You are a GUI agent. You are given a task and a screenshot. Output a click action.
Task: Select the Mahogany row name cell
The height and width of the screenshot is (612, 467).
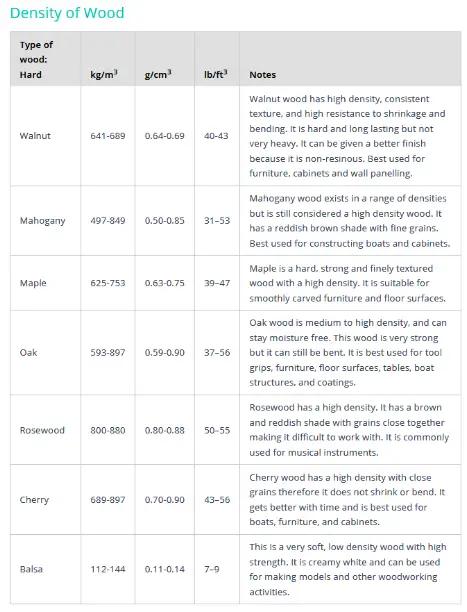click(x=45, y=221)
